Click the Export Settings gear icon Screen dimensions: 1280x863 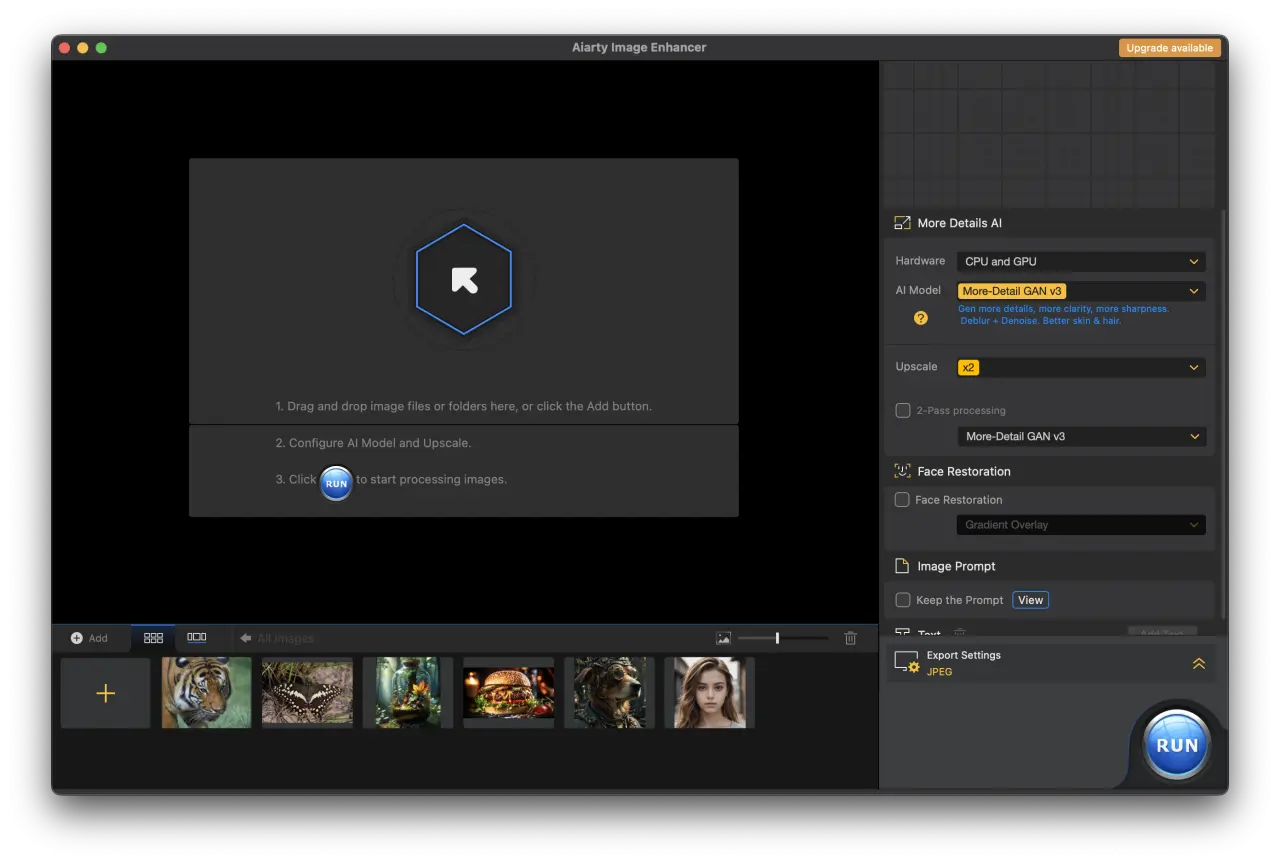pos(906,662)
